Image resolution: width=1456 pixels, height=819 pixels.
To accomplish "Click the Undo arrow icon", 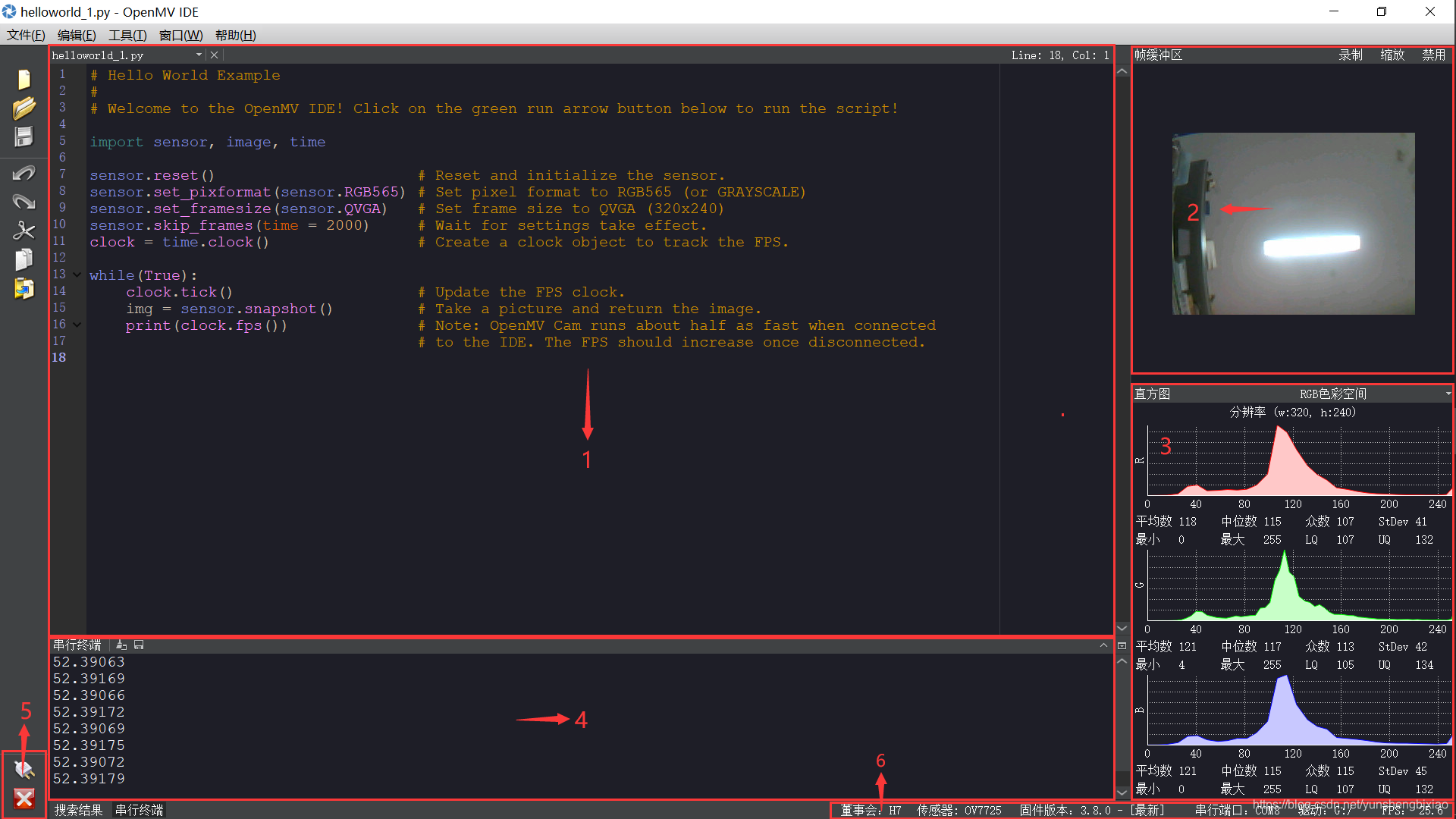I will point(24,174).
